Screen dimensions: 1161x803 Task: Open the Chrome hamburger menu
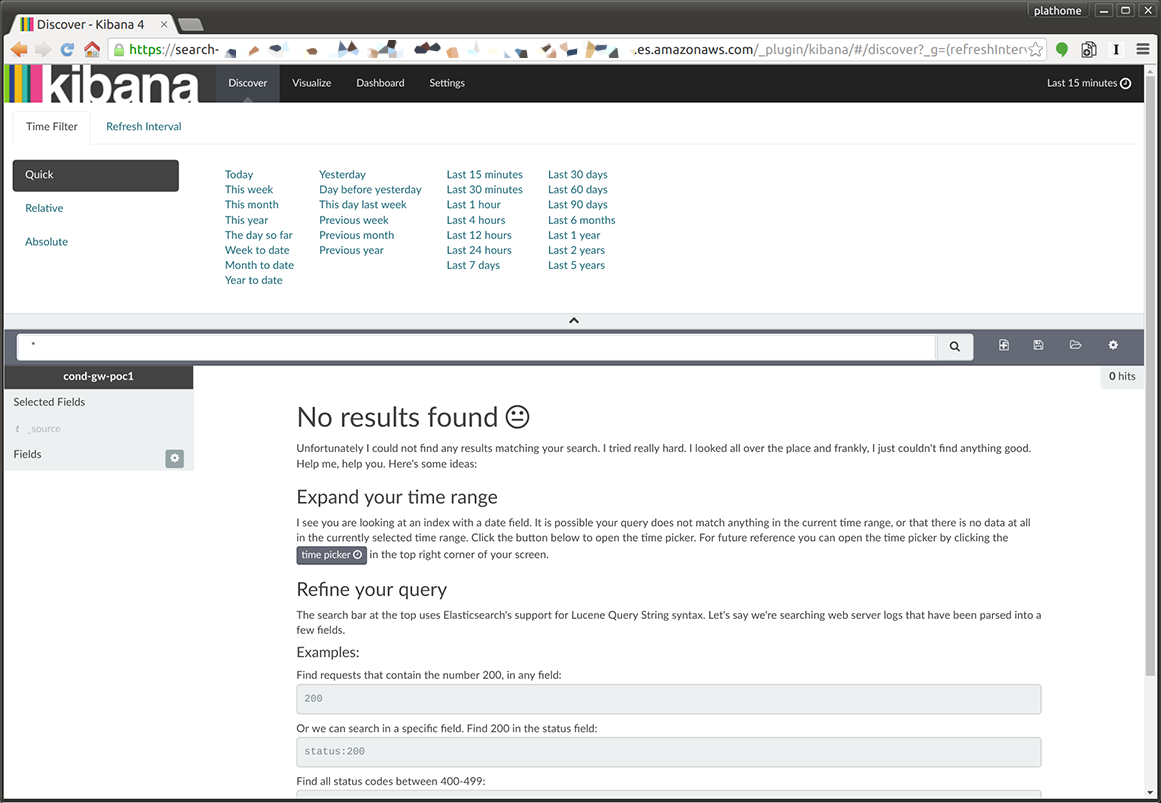point(1142,50)
